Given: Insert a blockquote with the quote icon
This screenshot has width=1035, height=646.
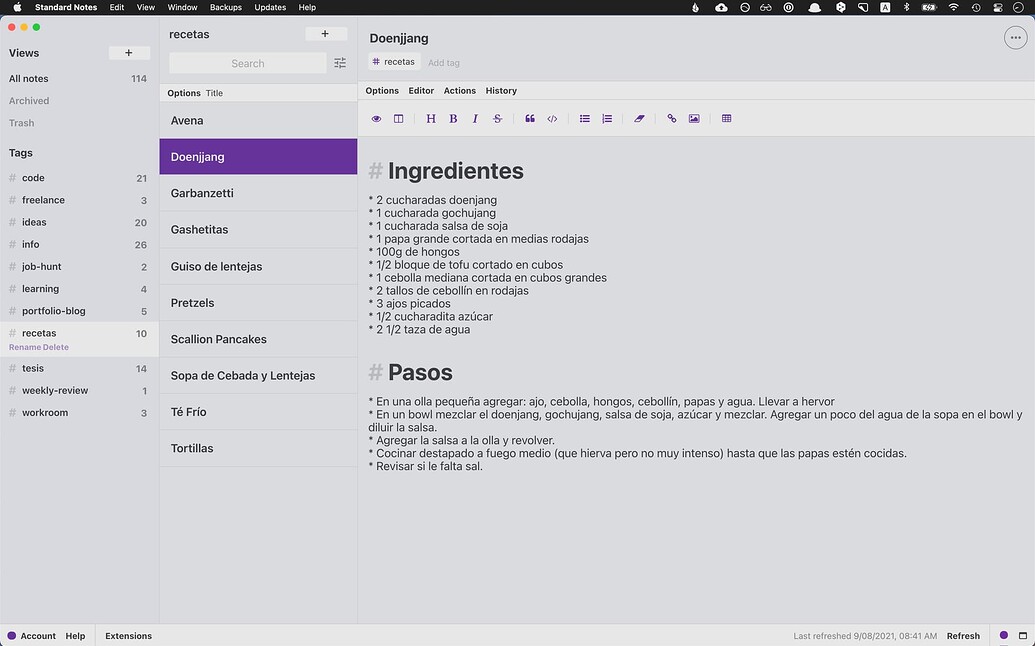Looking at the screenshot, I should pos(530,119).
